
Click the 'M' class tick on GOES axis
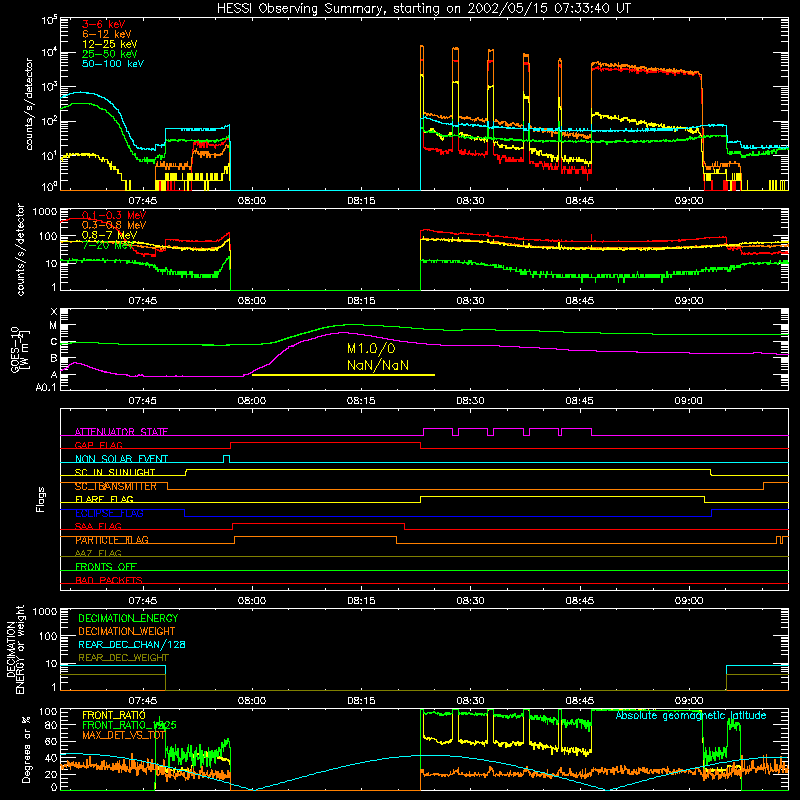[x=53, y=326]
